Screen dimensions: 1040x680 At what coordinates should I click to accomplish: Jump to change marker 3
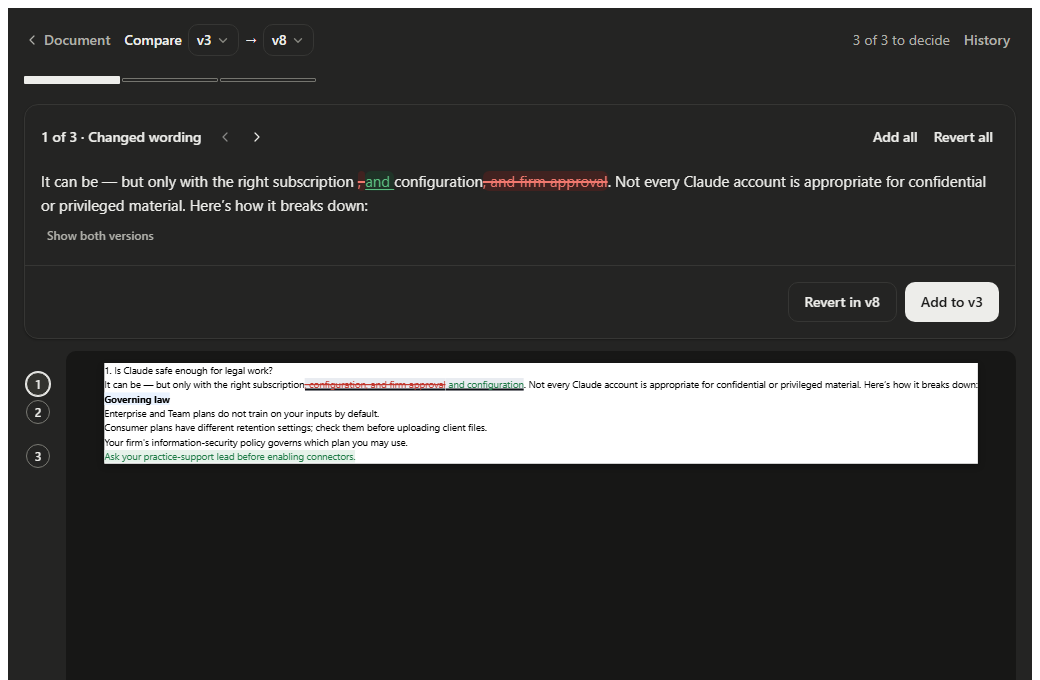(38, 456)
